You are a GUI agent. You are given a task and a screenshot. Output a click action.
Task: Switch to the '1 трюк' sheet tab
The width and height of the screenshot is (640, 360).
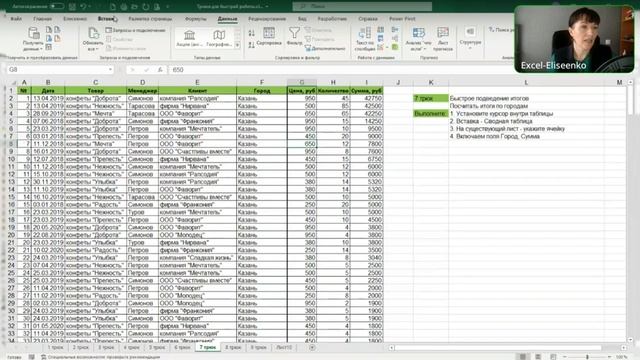[x=56, y=347]
